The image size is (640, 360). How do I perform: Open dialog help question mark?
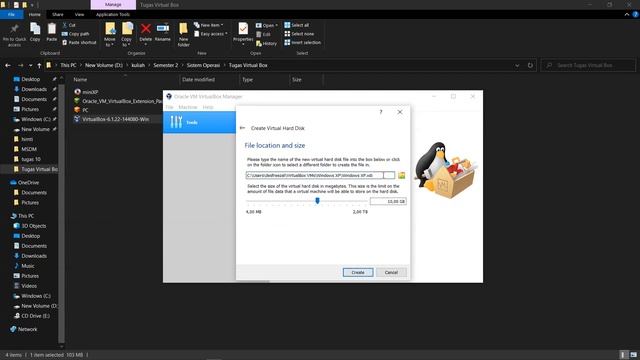point(381,112)
